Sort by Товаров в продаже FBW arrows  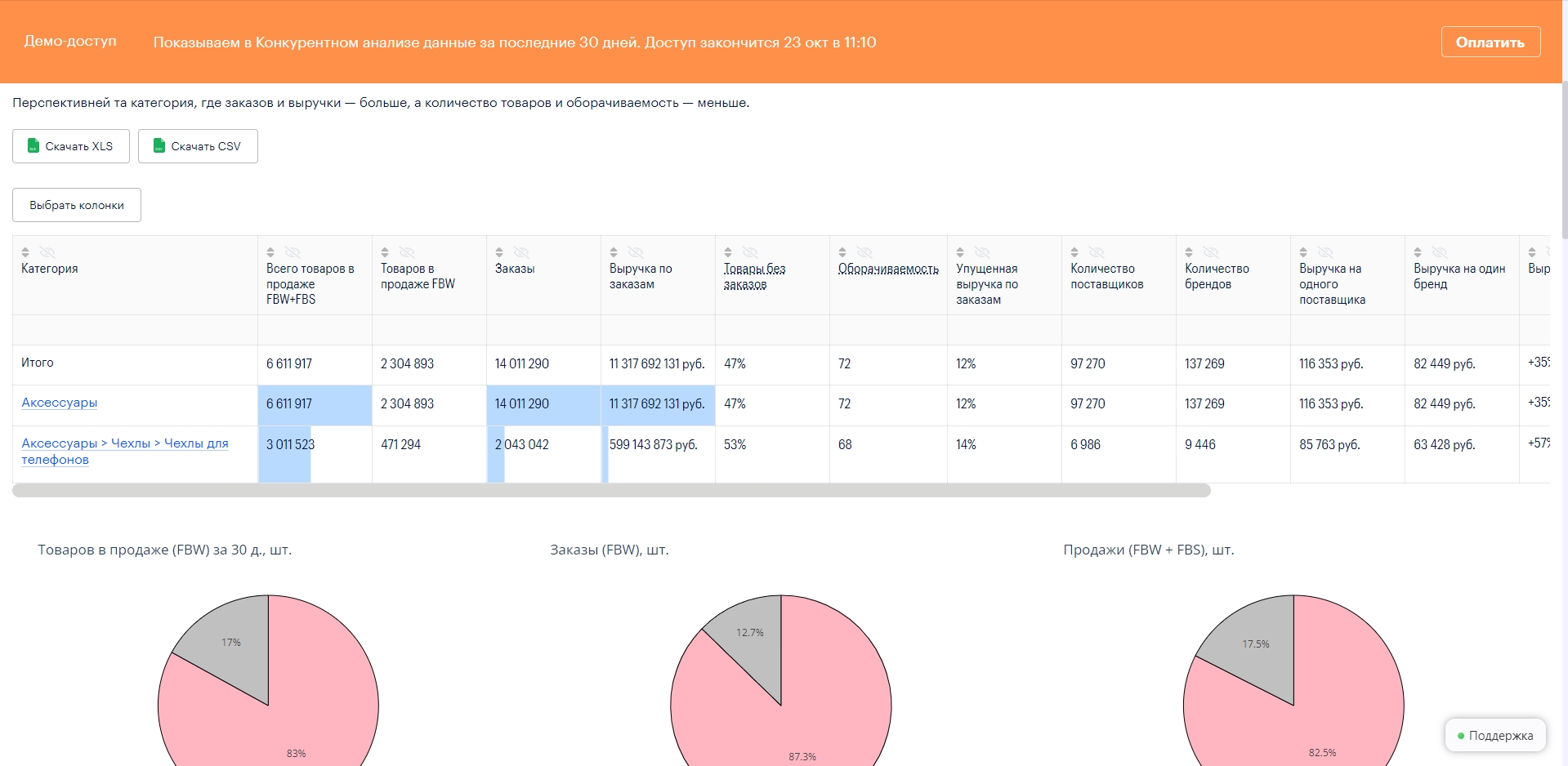pos(385,252)
